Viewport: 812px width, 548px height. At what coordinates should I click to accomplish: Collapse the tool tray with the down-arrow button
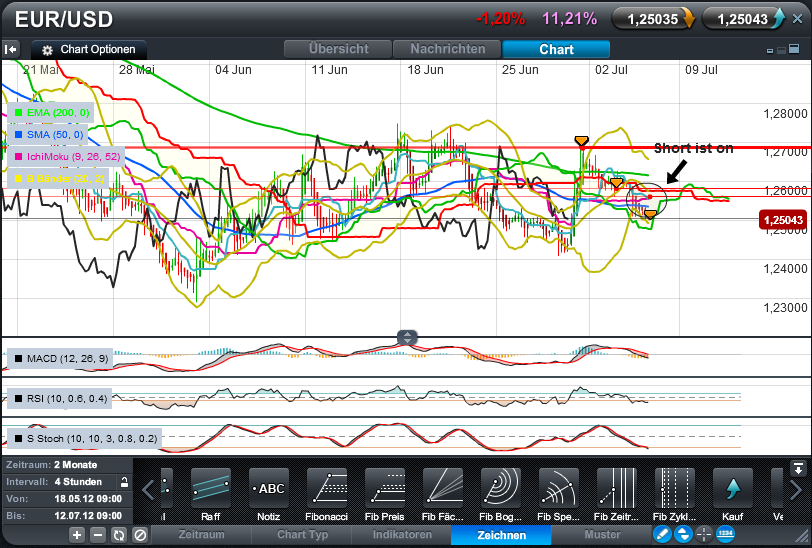pyautogui.click(x=798, y=468)
